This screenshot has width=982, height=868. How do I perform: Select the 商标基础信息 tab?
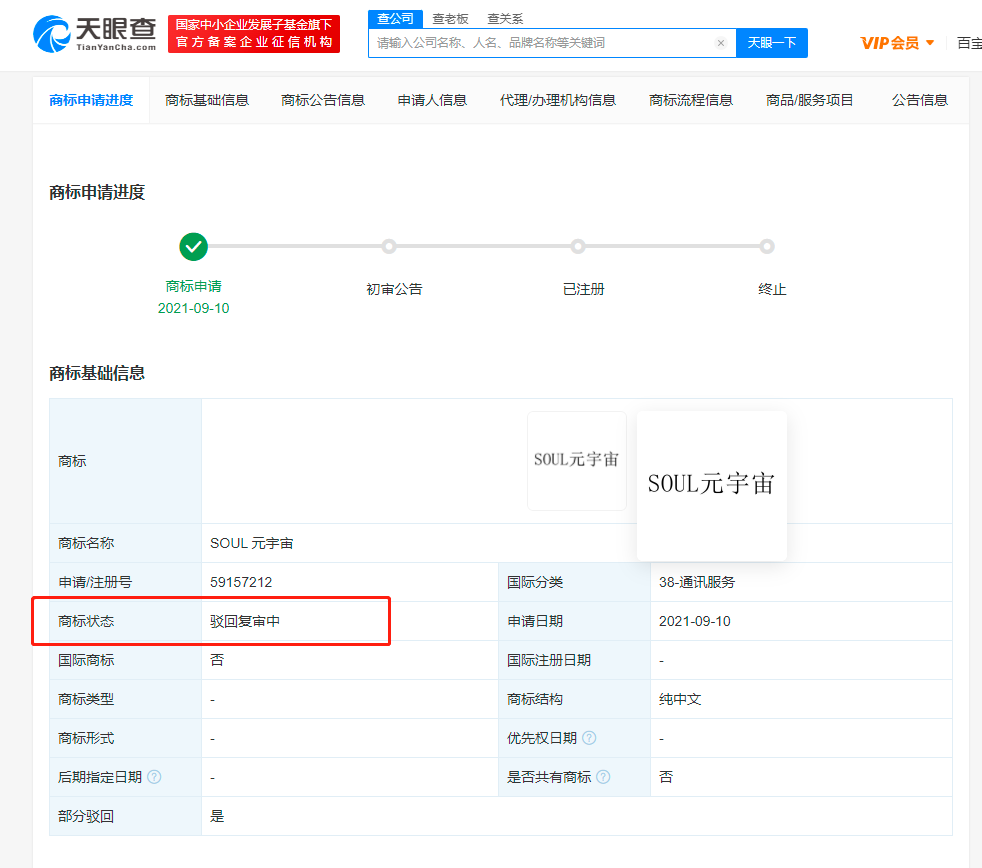pos(207,100)
